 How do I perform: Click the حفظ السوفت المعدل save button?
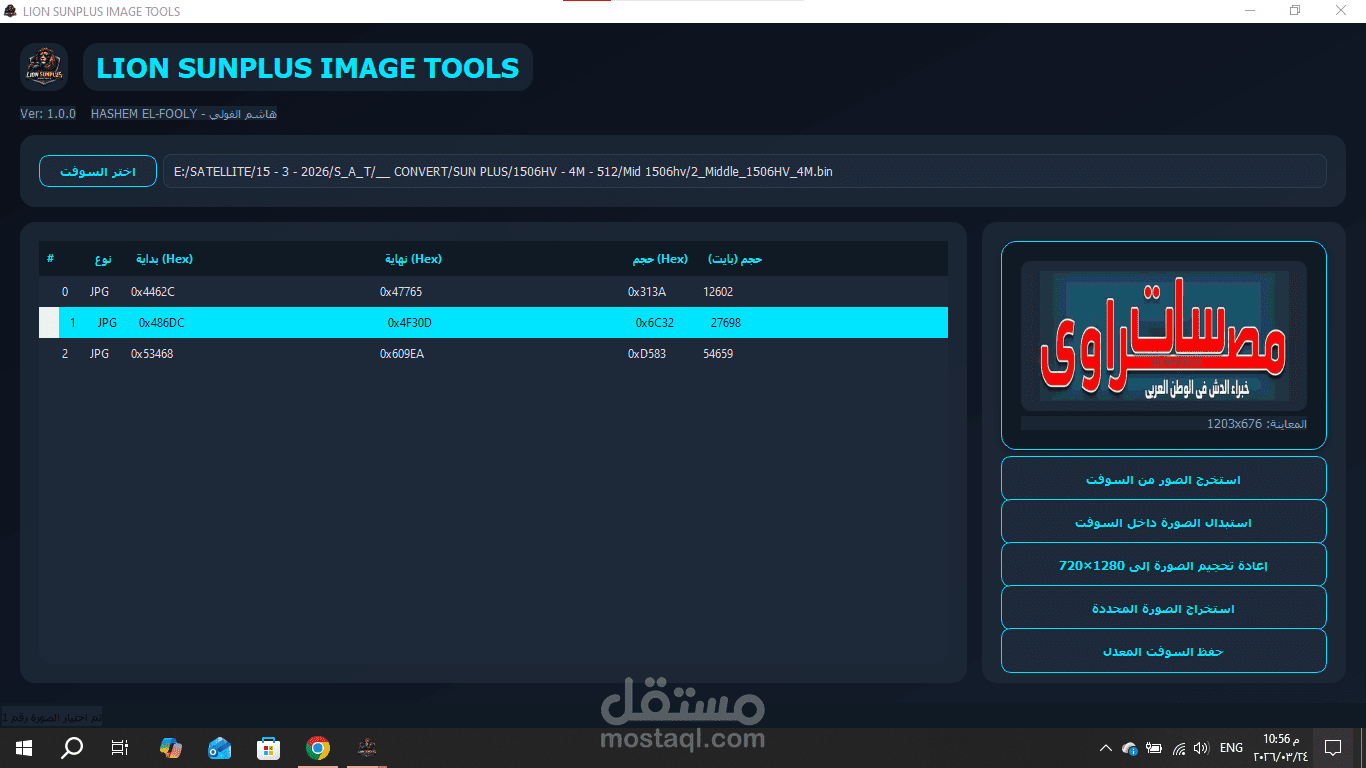tap(1163, 652)
